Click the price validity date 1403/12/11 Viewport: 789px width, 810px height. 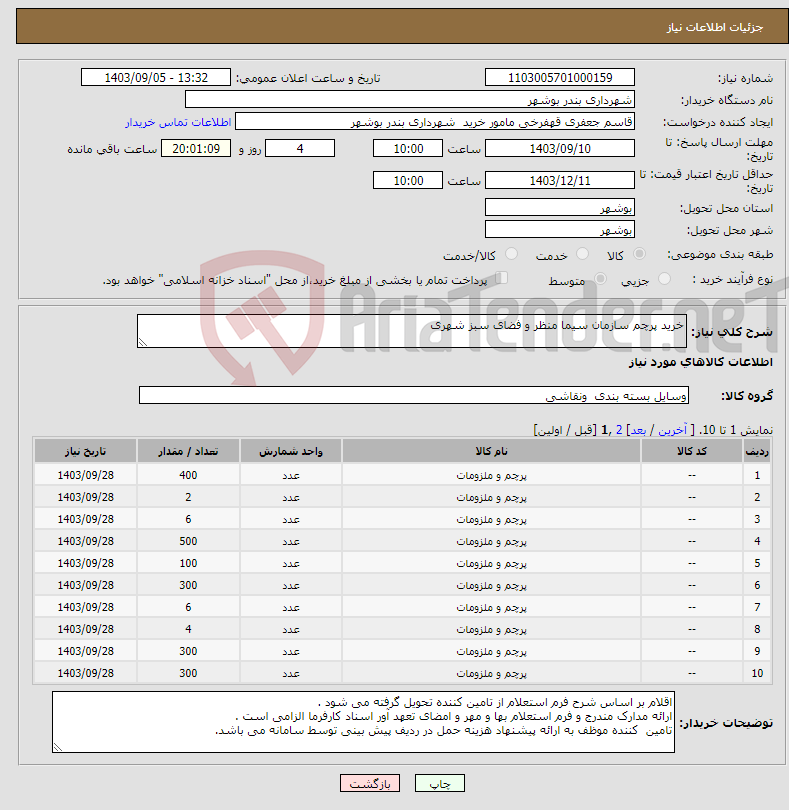pyautogui.click(x=560, y=181)
